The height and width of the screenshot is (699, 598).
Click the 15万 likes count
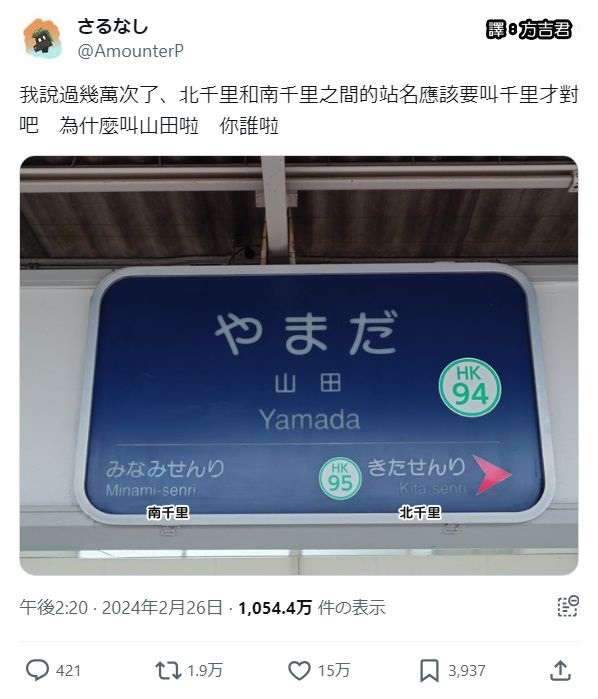point(334,670)
